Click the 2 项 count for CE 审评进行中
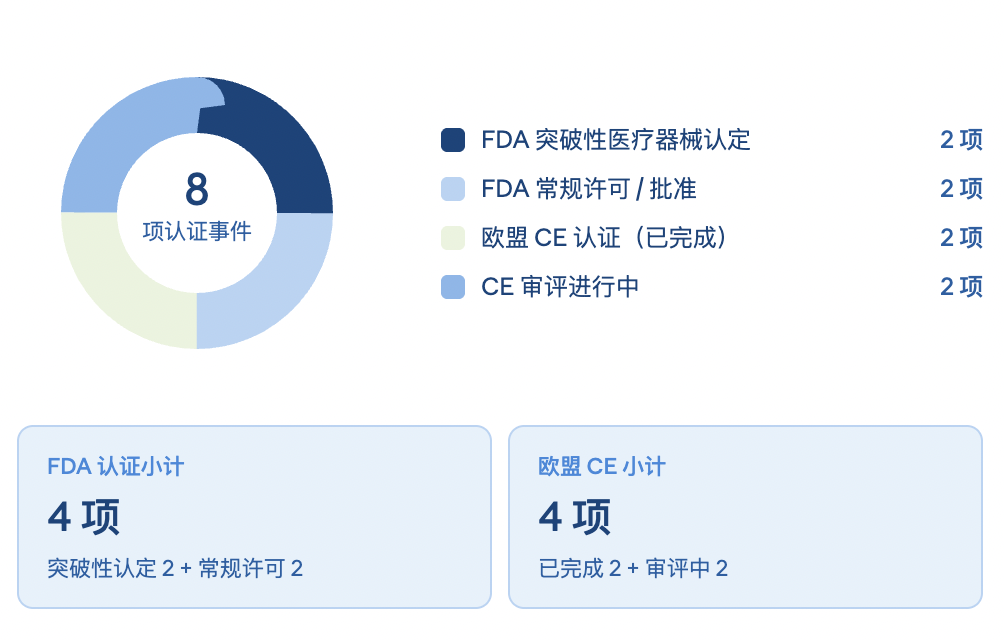This screenshot has width=1004, height=640. [x=961, y=287]
